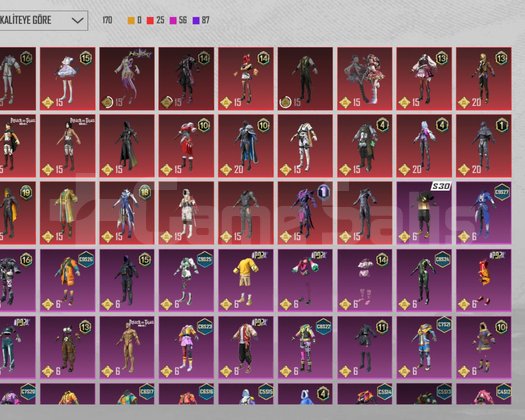The height and width of the screenshot is (420, 525).
Task: Select the yellow-green long coat outfit
Action: click(x=68, y=213)
